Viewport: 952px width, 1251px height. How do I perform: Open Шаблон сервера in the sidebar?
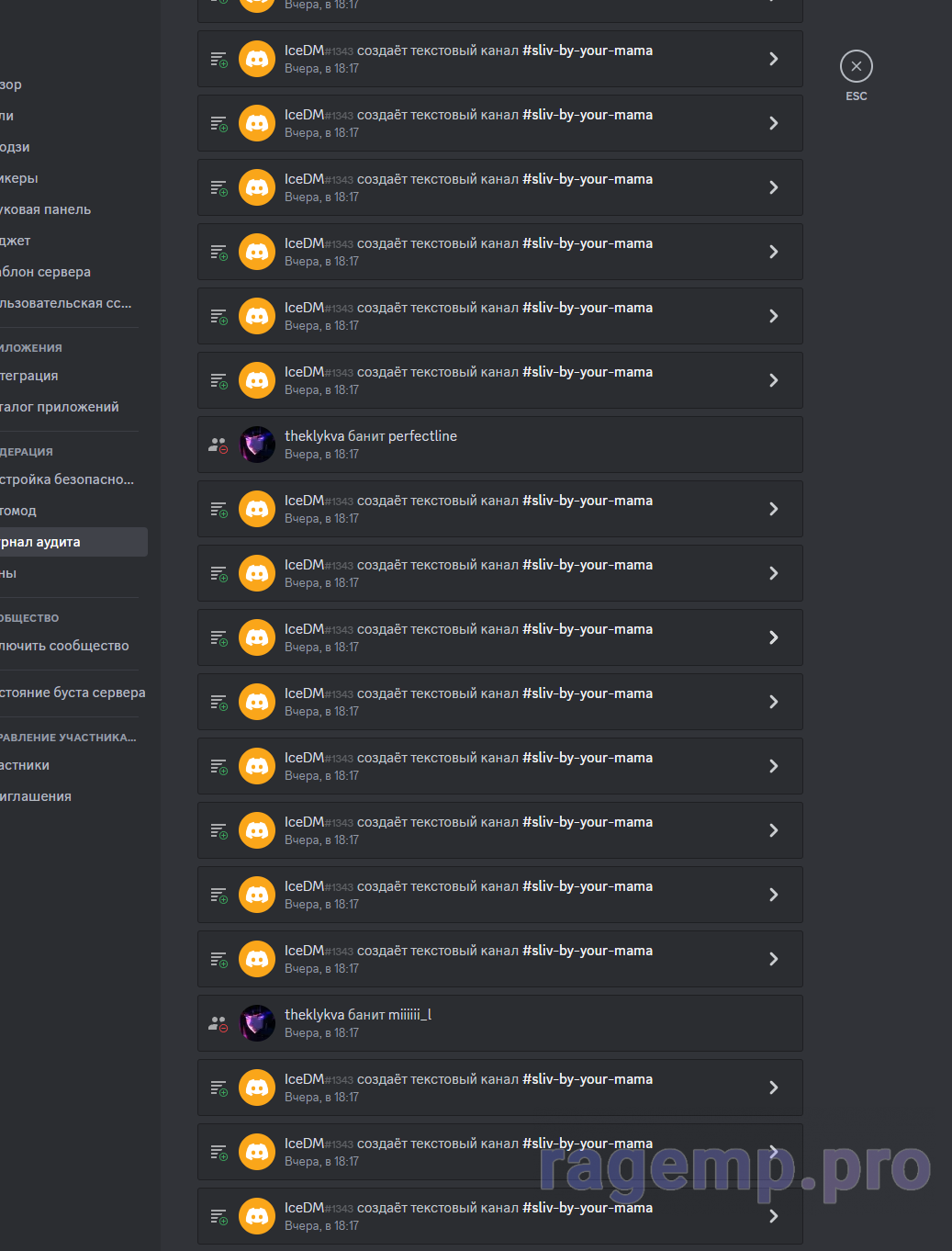(x=46, y=272)
